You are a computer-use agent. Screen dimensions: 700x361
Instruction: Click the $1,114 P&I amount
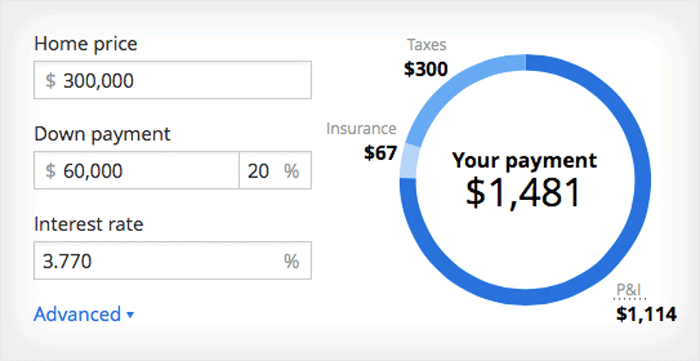point(646,314)
